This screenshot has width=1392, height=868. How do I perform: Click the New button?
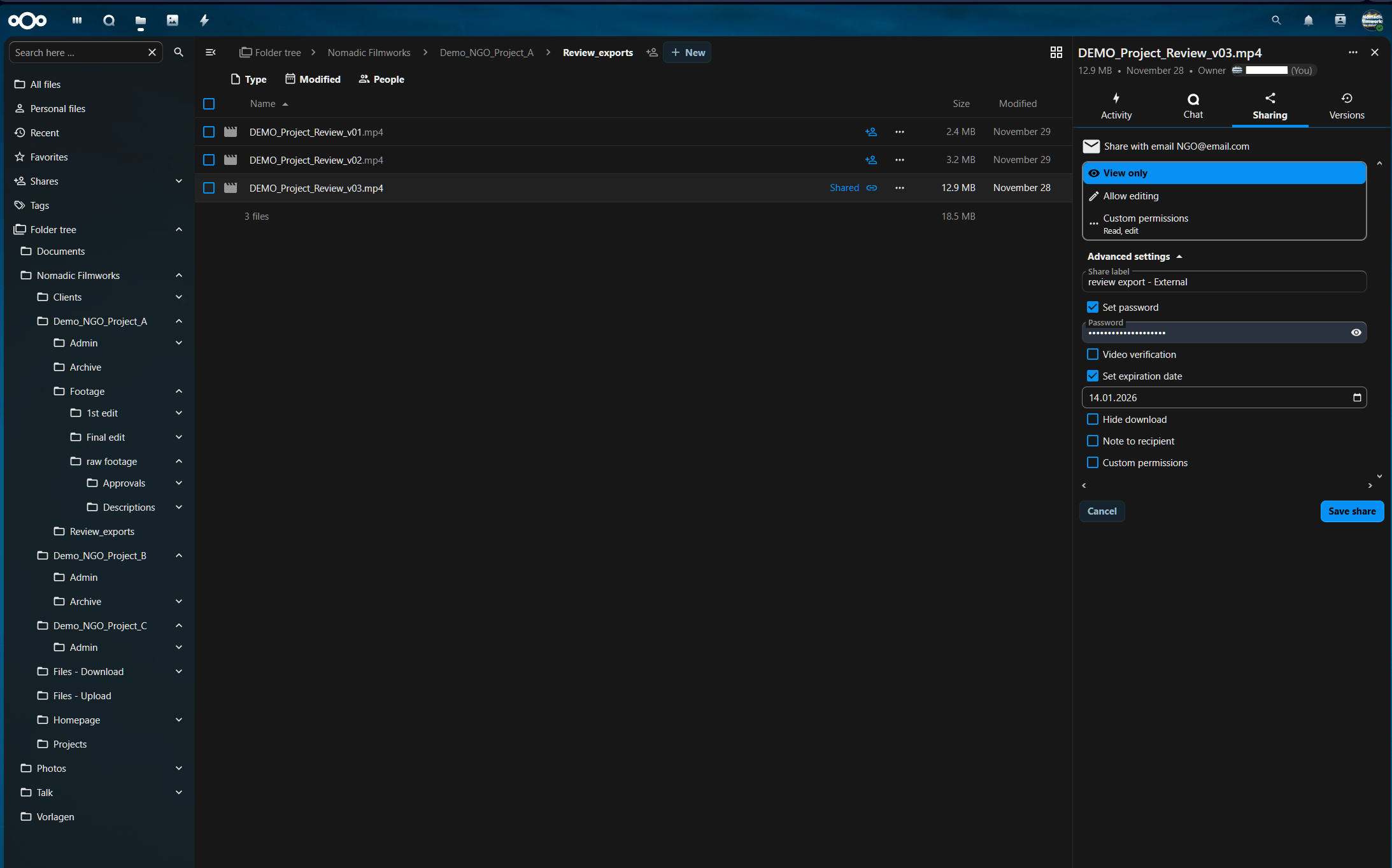point(687,53)
